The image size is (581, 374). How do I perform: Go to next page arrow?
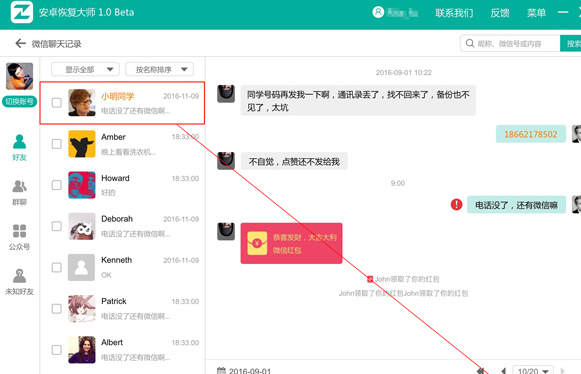click(562, 370)
